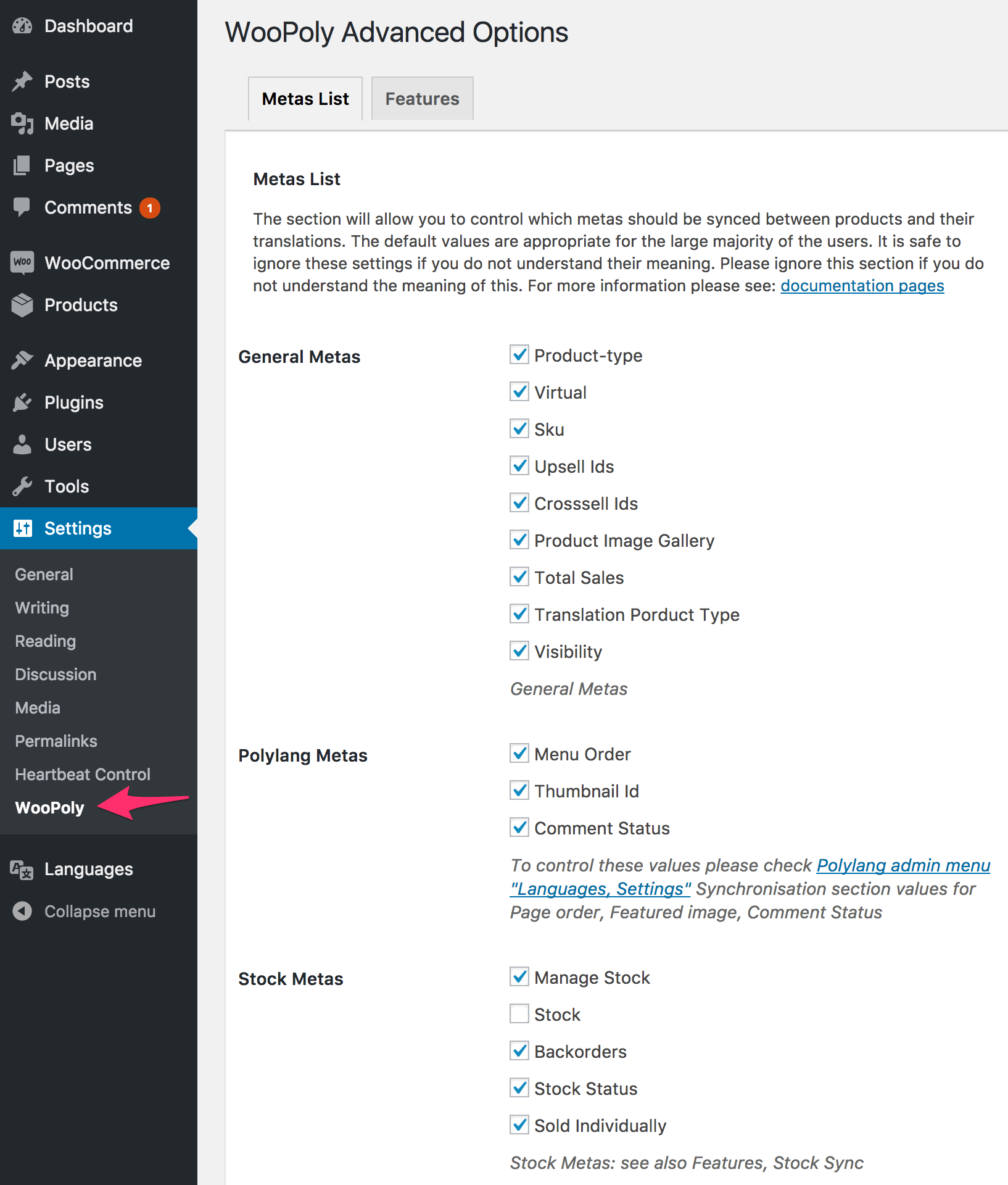Screen dimensions: 1008x1185
Task: Select the Products box icon
Action: (x=22, y=305)
